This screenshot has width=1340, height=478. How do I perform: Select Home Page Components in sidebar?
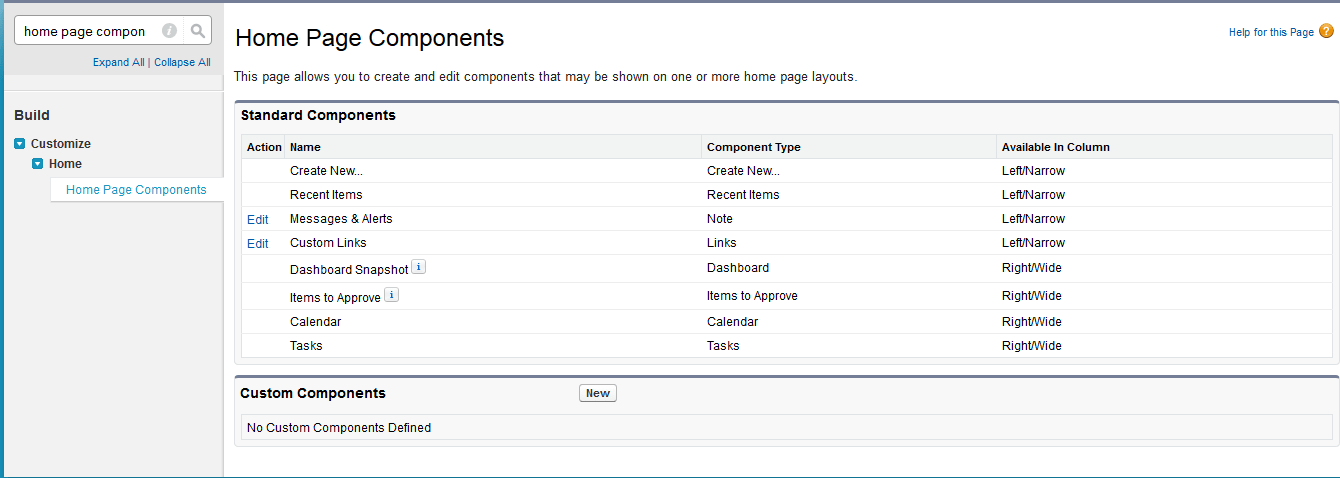tap(136, 190)
